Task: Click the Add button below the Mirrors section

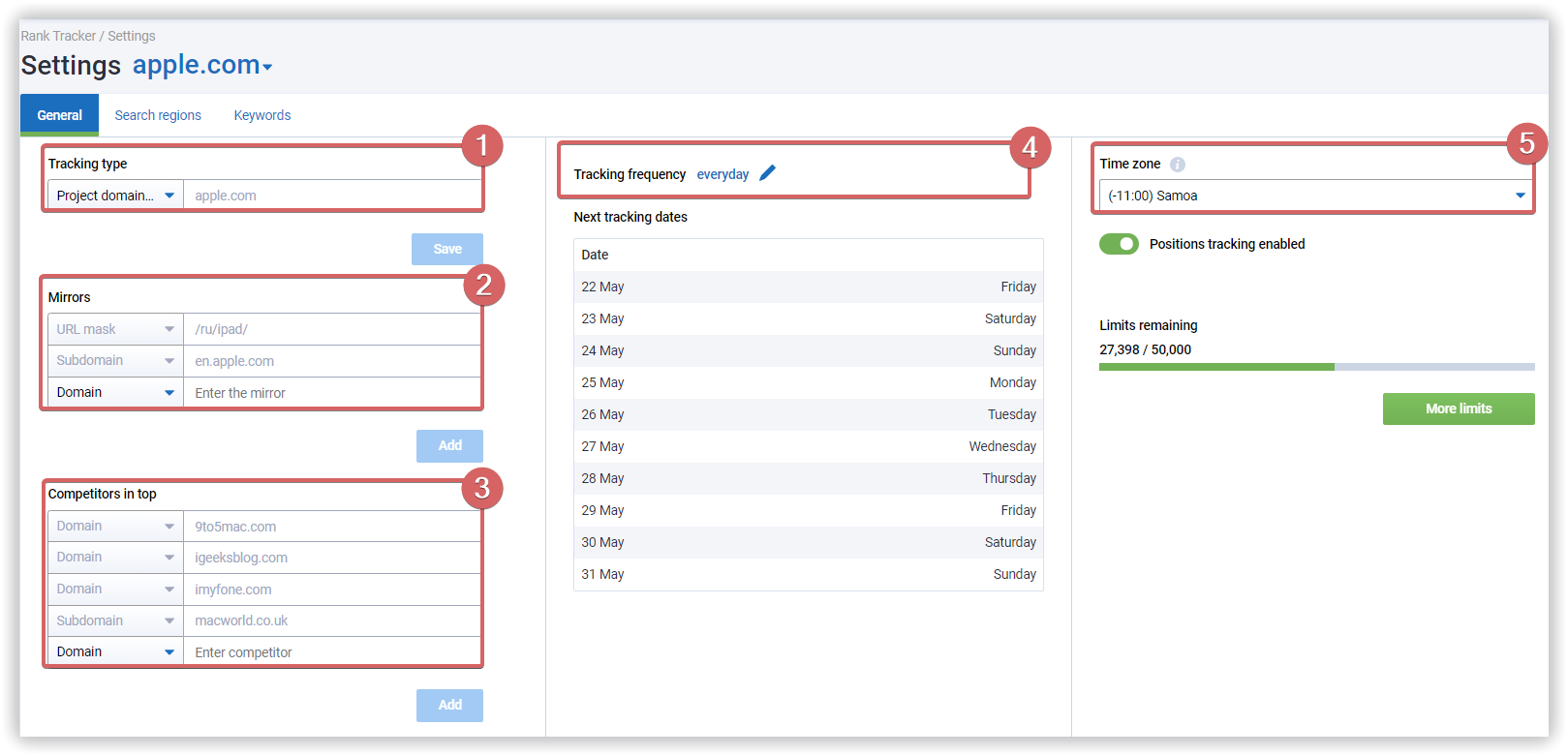Action: [449, 446]
